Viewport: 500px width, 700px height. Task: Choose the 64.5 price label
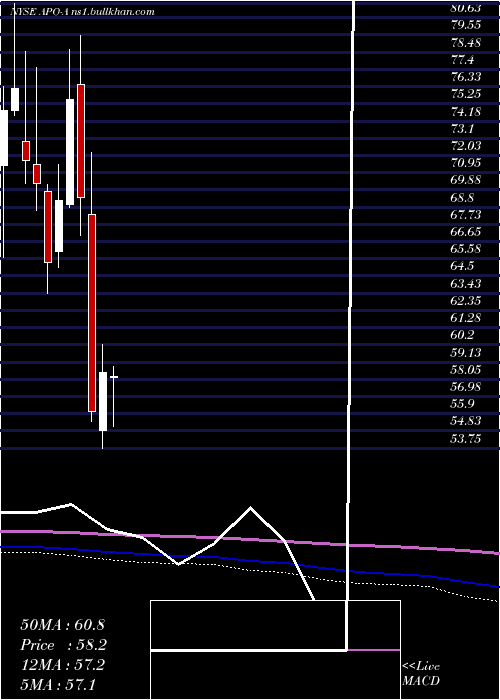tap(462, 266)
